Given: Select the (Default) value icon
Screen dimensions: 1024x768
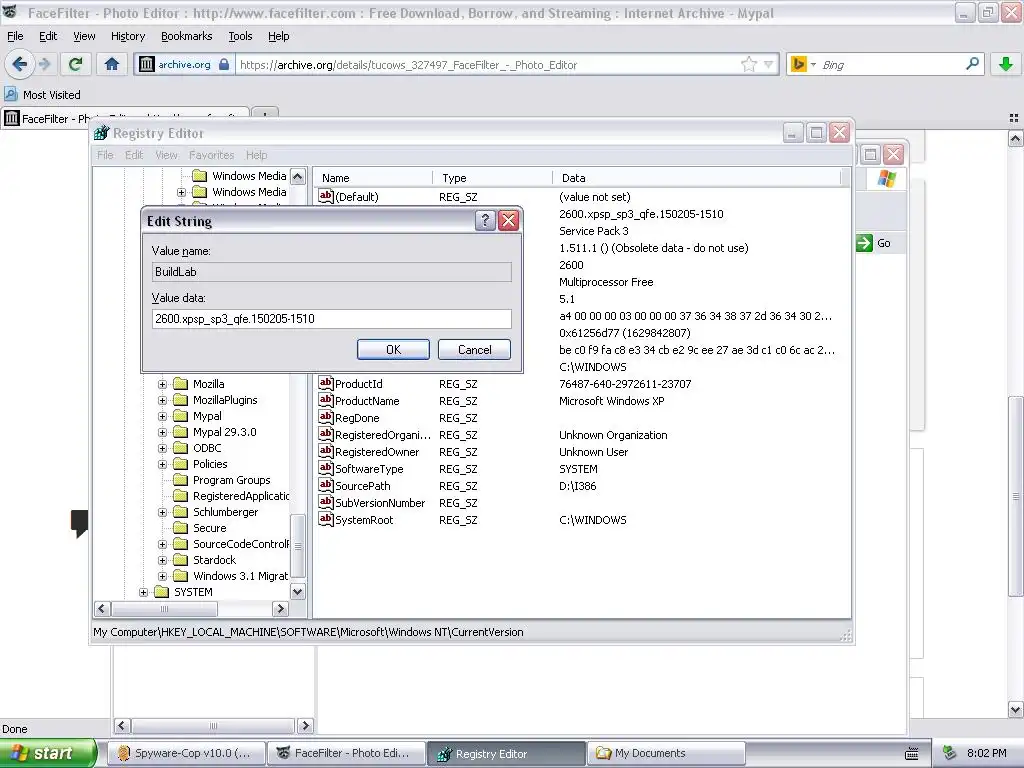Looking at the screenshot, I should pos(326,196).
